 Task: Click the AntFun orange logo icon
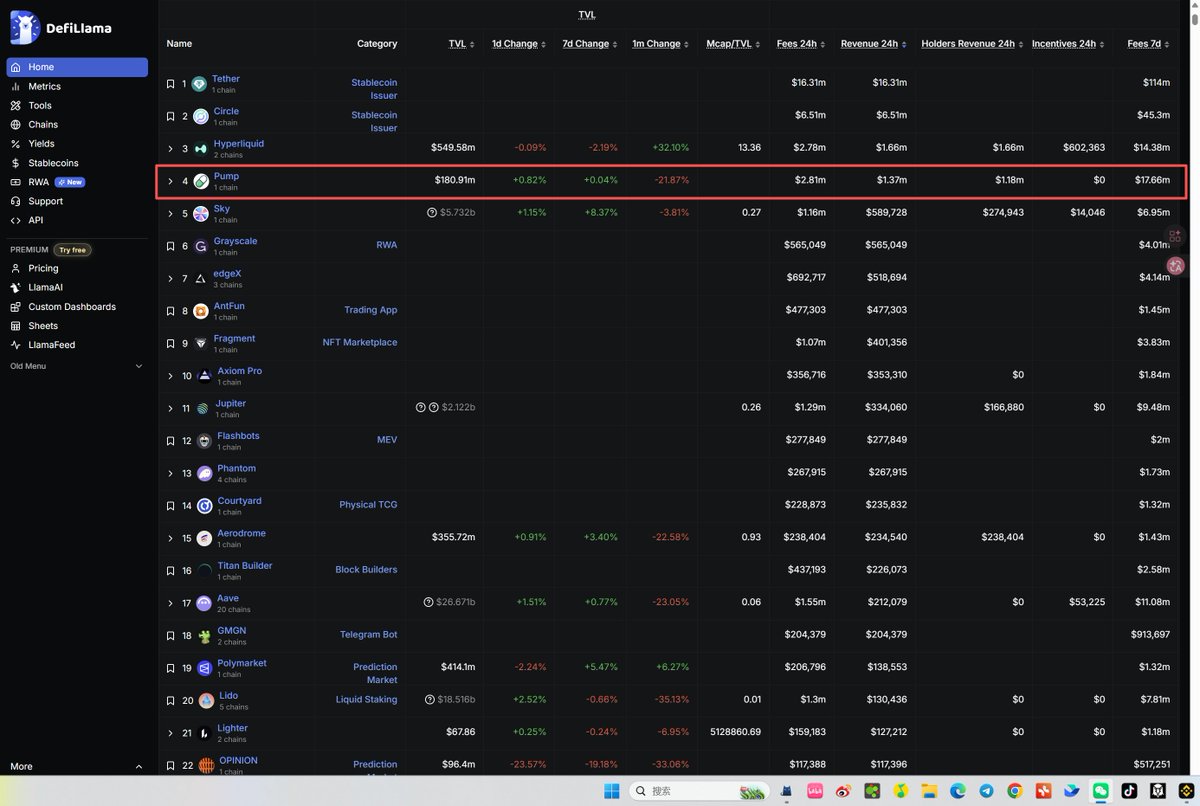[200, 311]
